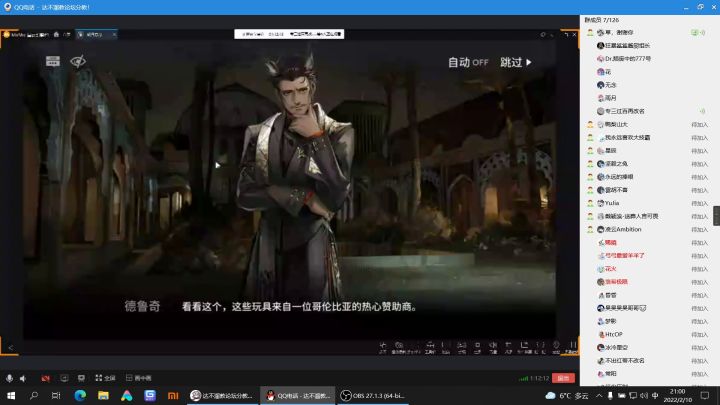Viewport: 720px width, 405px height.
Task: Close the emulator tab in shared window
Action: 114,34
